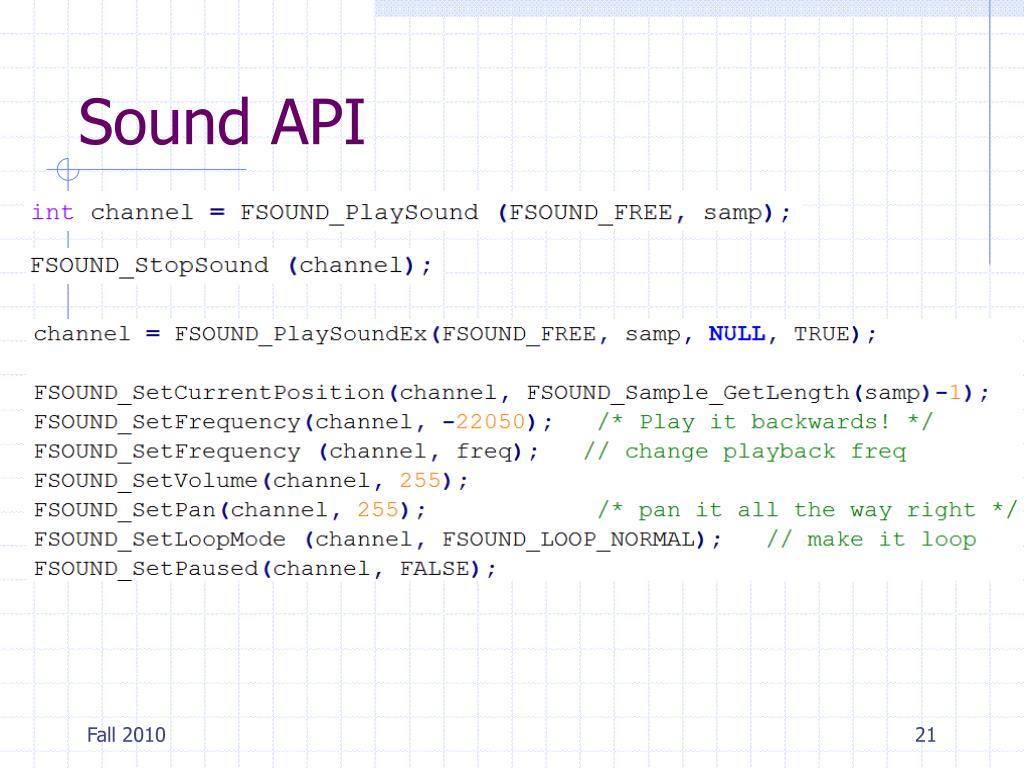Click the 'Play it backwards!' comment
The height and width of the screenshot is (768, 1024).
(764, 423)
